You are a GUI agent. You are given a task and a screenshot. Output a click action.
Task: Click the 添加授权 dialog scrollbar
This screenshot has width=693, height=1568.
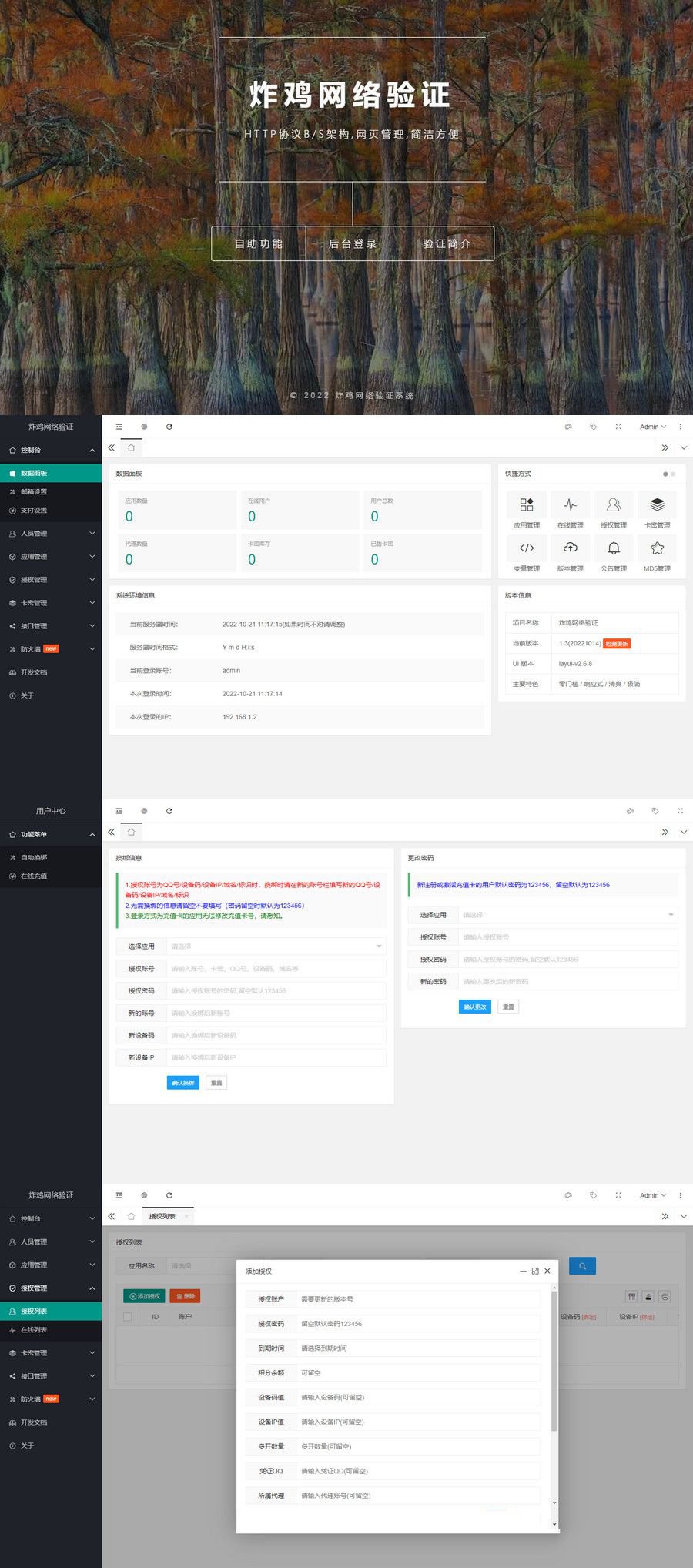click(x=554, y=1363)
